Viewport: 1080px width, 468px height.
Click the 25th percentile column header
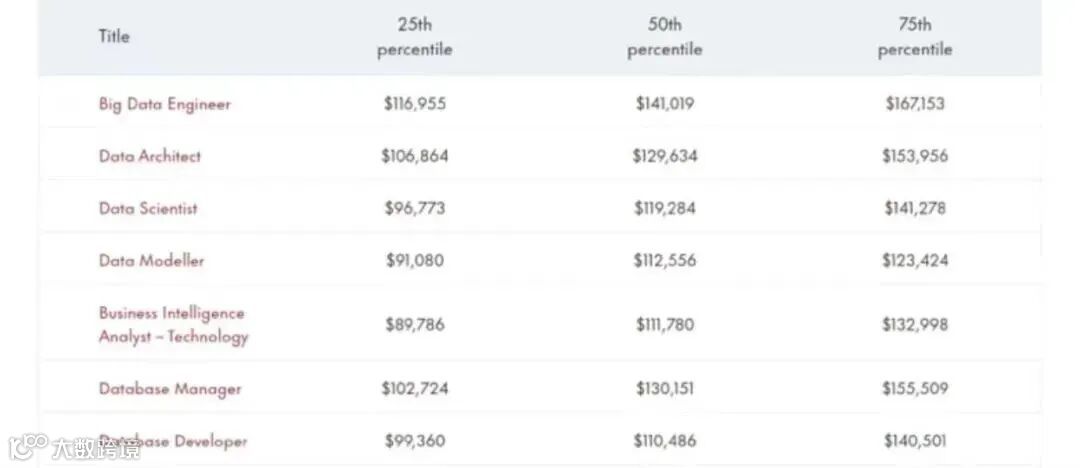pos(414,37)
